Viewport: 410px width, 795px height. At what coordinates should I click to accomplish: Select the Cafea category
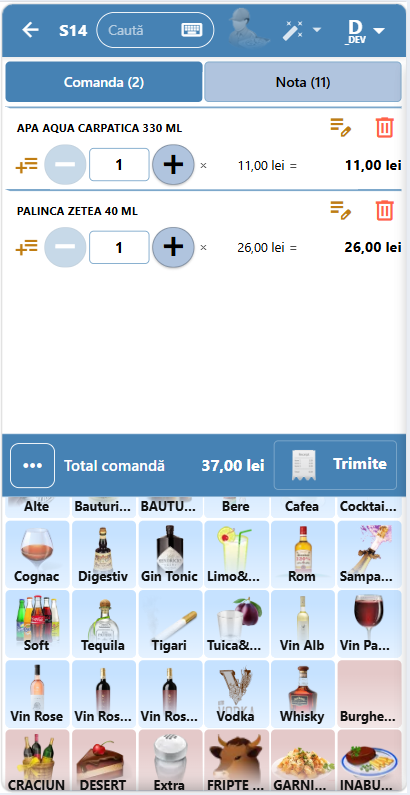point(303,507)
